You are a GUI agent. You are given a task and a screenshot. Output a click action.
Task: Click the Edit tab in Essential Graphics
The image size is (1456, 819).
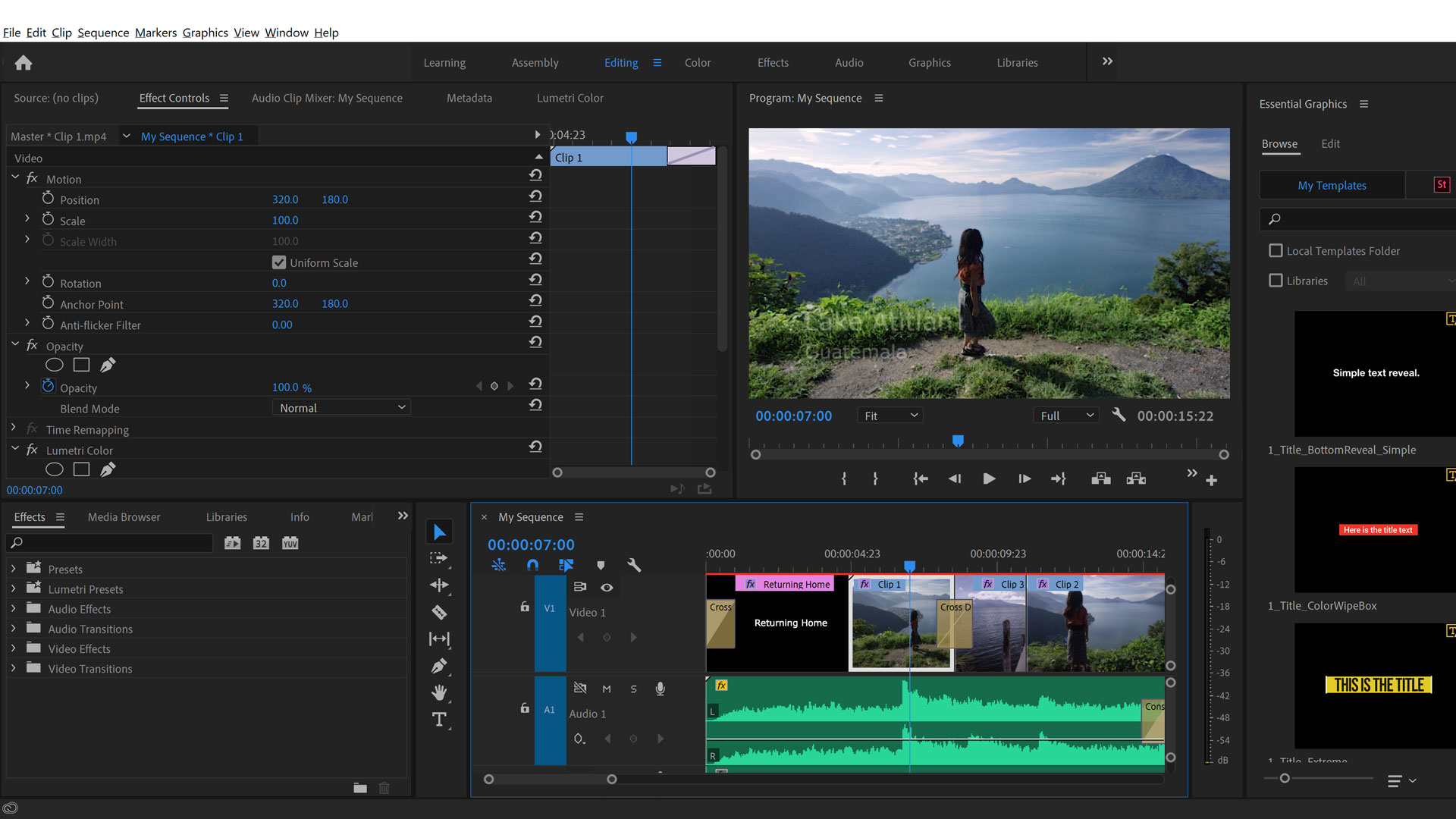(1330, 143)
